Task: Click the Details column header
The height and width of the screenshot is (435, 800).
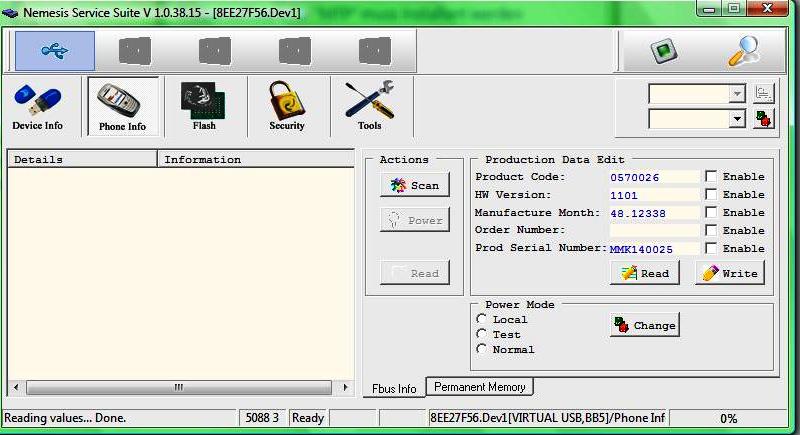Action: click(82, 160)
